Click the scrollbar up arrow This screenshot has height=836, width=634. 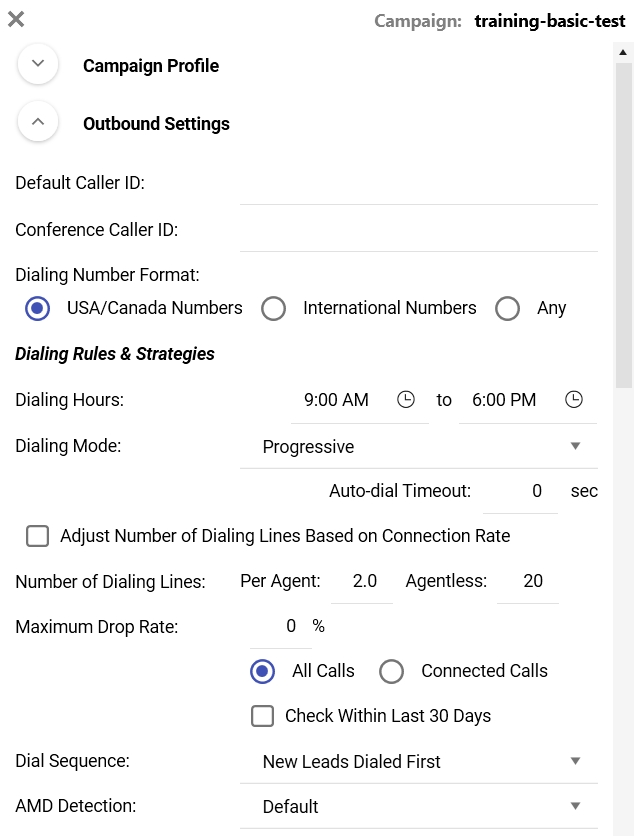(x=623, y=52)
